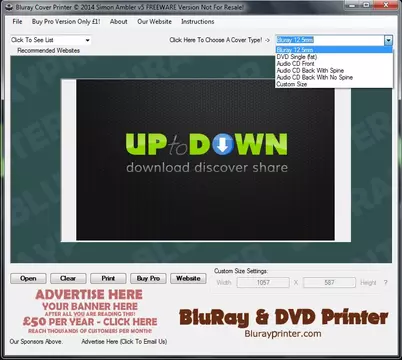Viewport: 402px width, 360px height.
Task: Open the About menu
Action: [x=119, y=22]
